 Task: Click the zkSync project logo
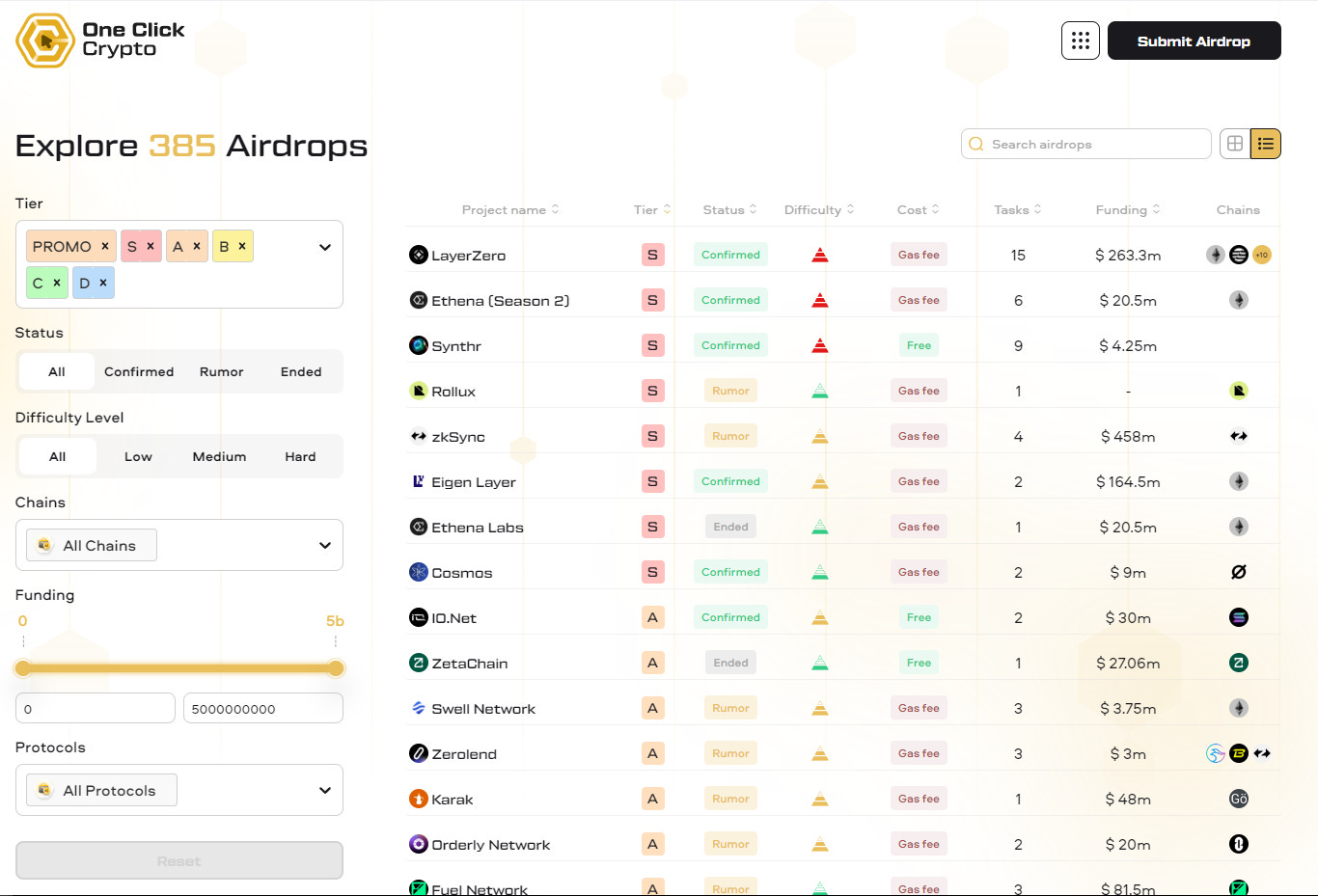[418, 436]
